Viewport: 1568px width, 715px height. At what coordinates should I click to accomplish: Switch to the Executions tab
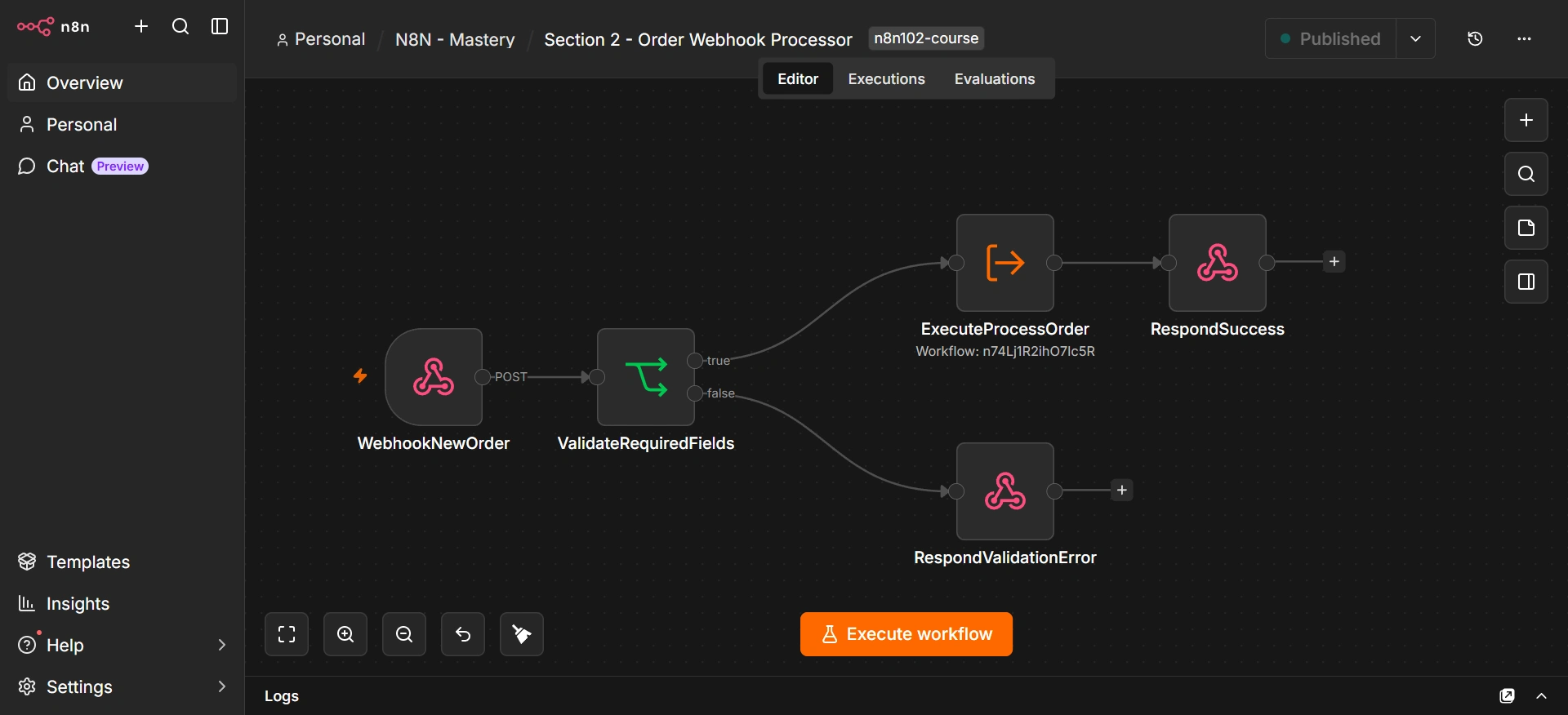coord(886,78)
